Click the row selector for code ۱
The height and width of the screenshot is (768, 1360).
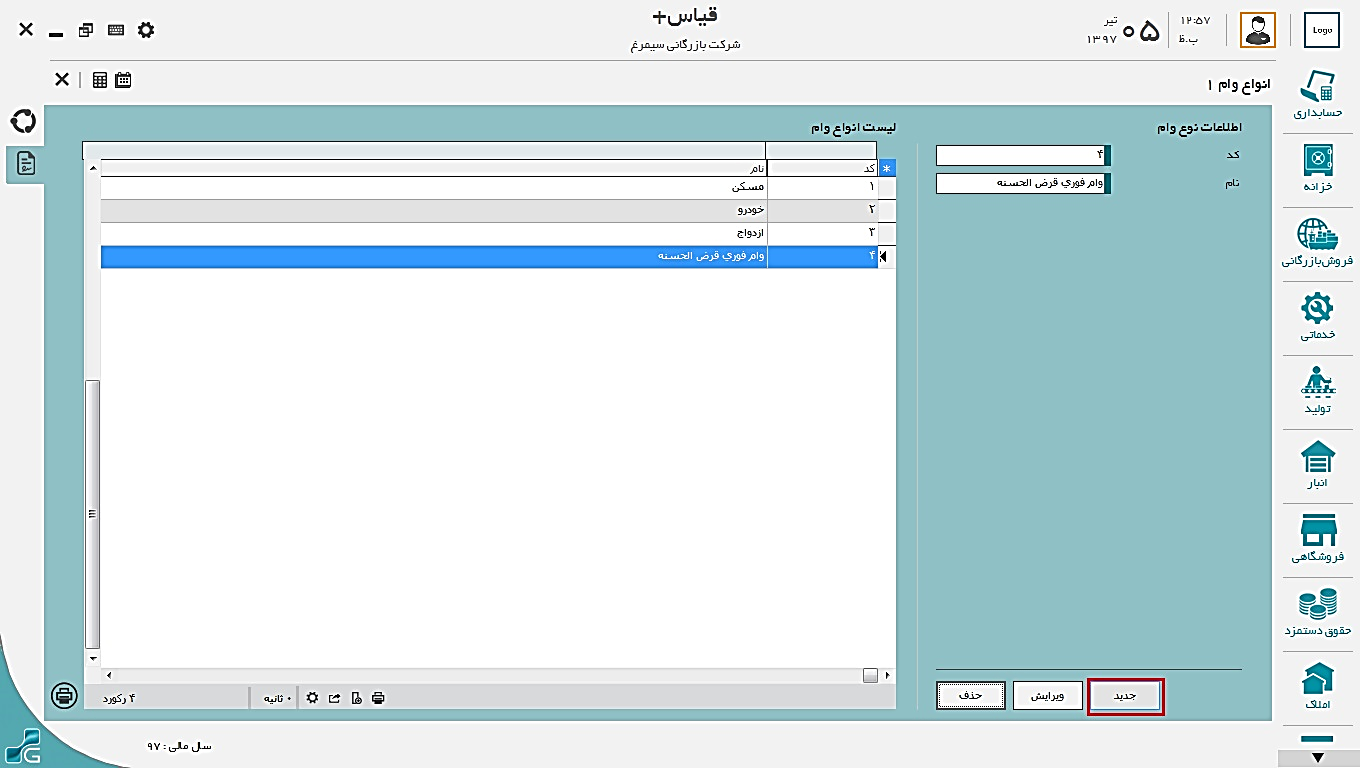(886, 188)
